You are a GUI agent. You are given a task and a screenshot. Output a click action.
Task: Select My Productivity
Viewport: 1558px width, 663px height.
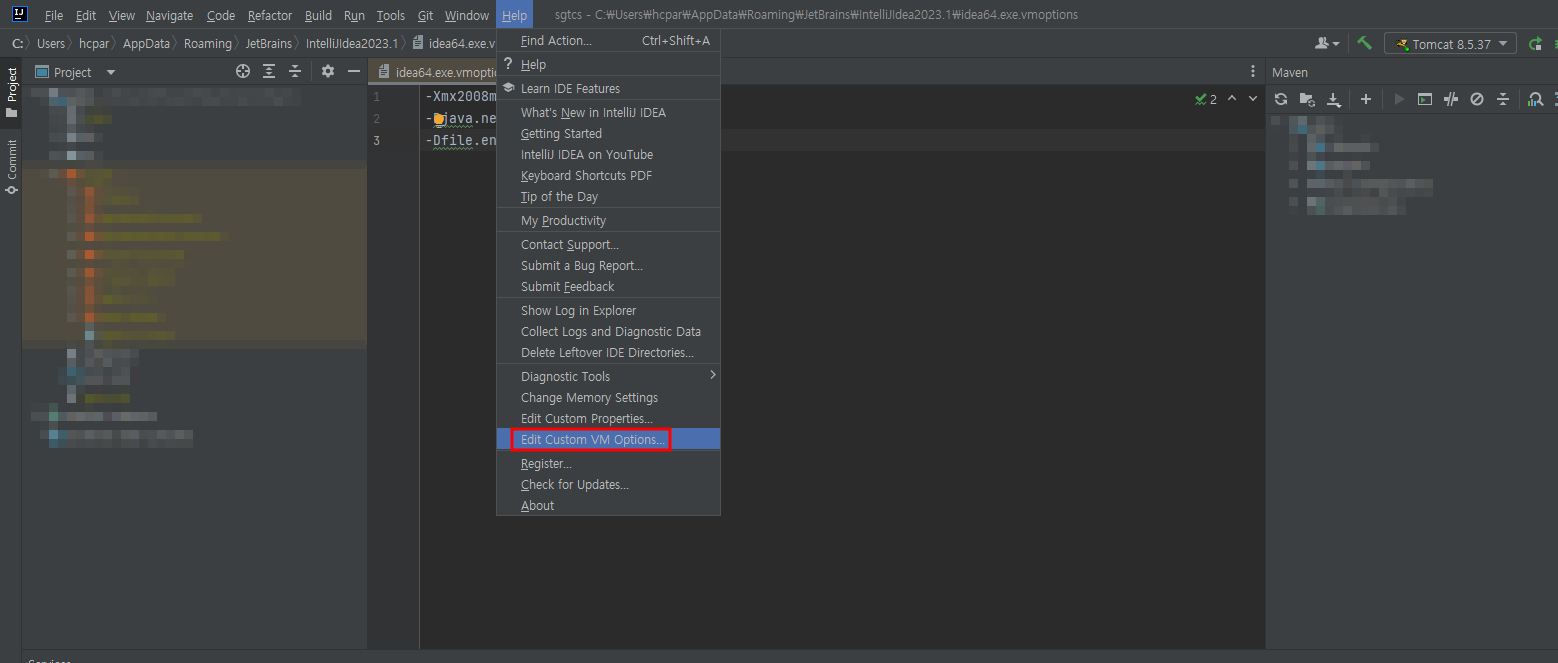[x=608, y=220]
